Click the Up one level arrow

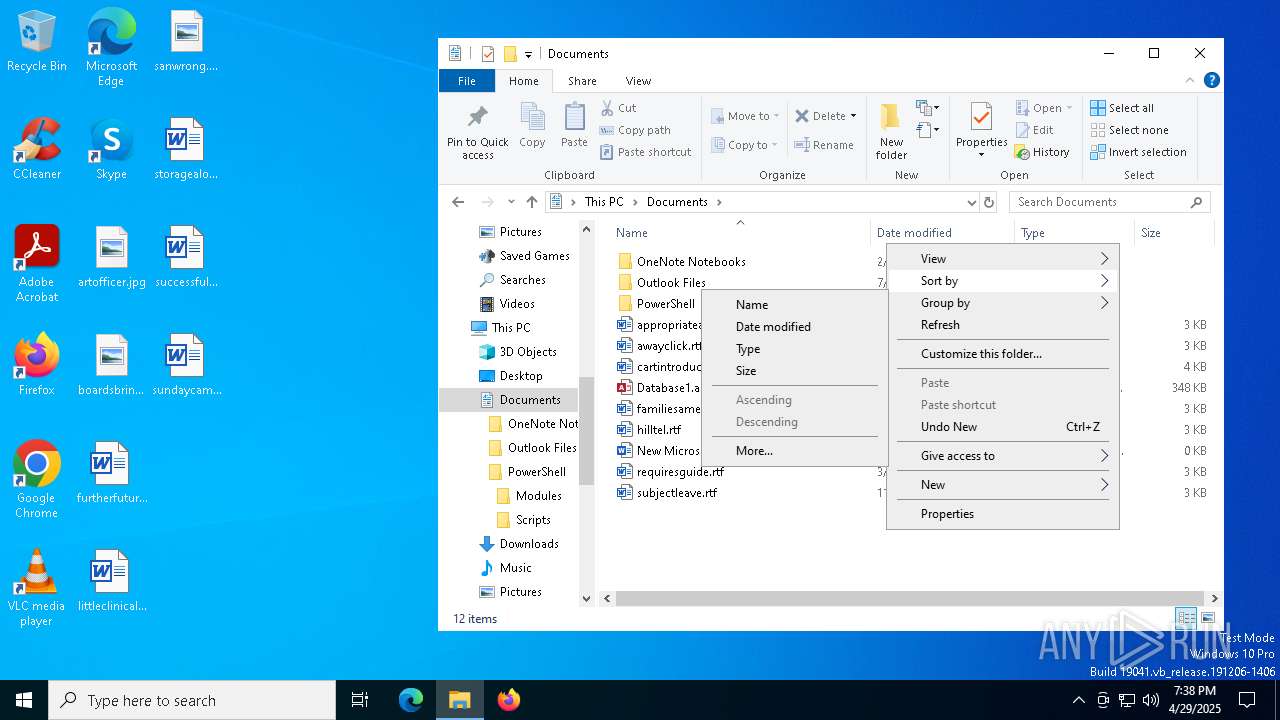click(x=532, y=202)
